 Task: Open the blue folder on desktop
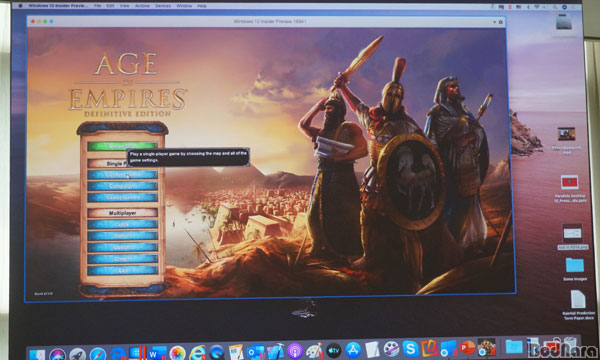coord(574,265)
